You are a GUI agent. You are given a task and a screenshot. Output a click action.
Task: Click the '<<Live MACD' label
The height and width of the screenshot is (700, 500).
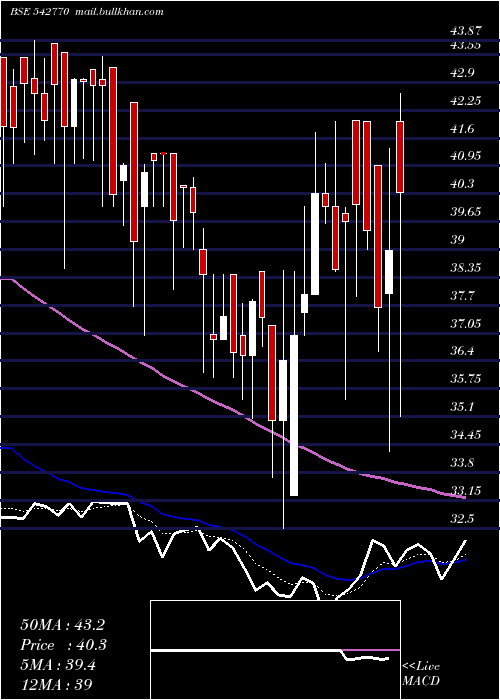[421, 674]
